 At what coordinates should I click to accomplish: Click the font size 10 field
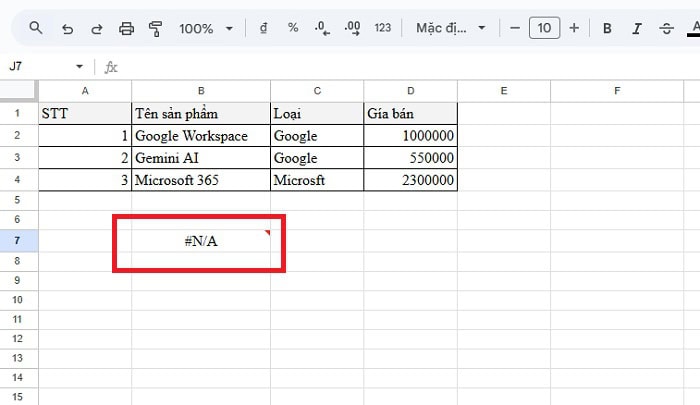(x=544, y=28)
